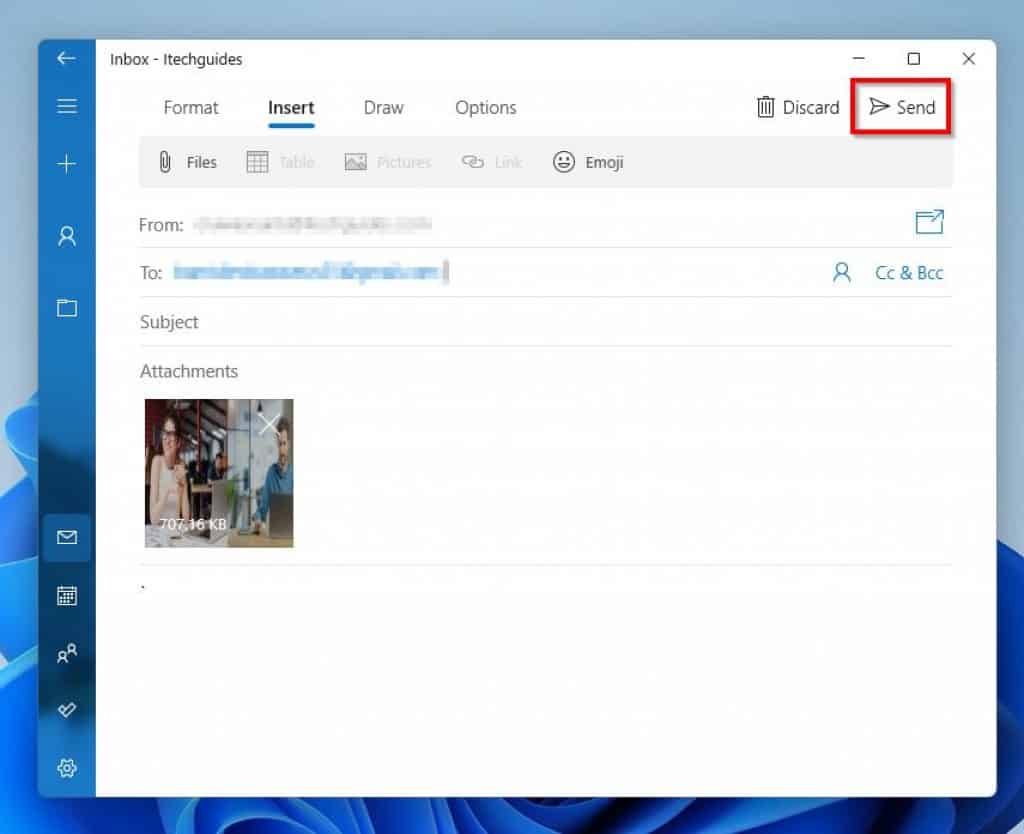This screenshot has width=1024, height=834.
Task: Open People from the sidebar contacts icon
Action: coord(67,653)
